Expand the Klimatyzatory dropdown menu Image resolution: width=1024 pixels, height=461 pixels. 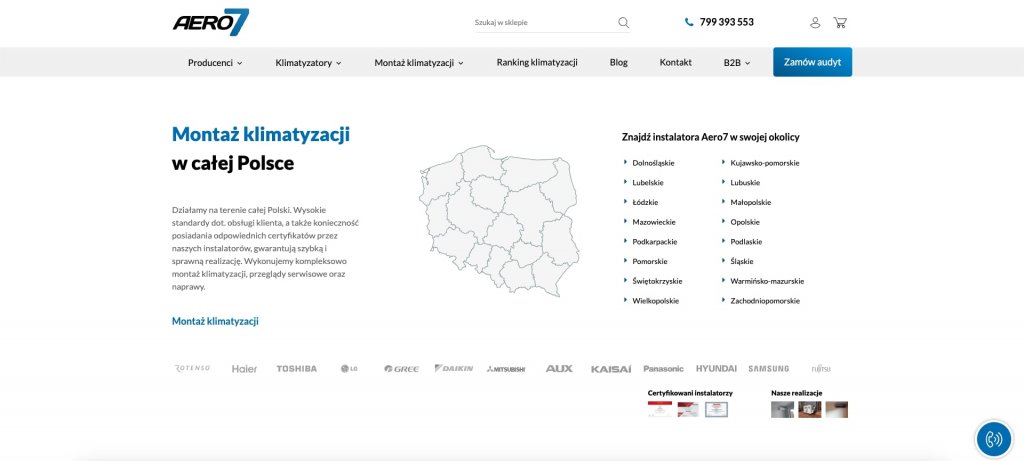pos(308,62)
